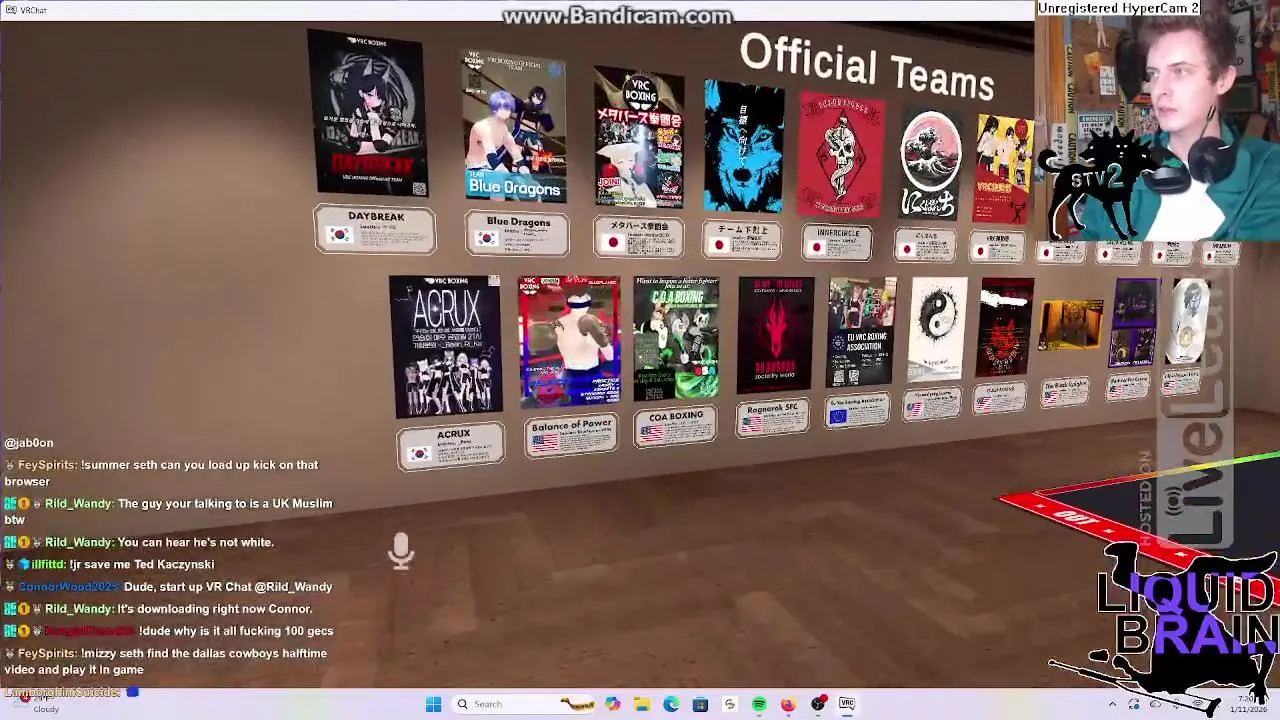Open Spotify from the taskbar
The image size is (1280, 720).
(759, 704)
